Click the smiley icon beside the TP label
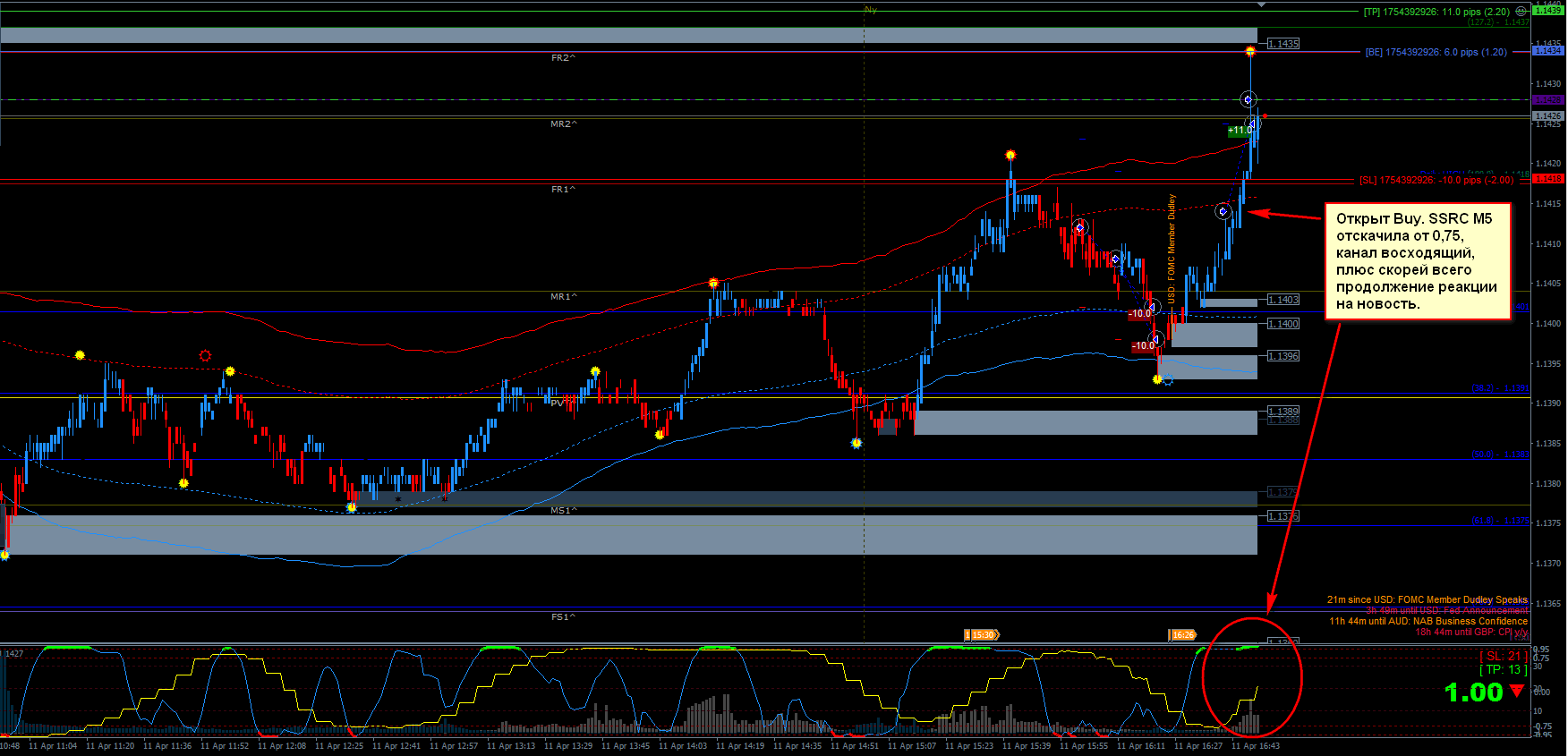Viewport: 1568px width, 756px height. click(x=1521, y=12)
